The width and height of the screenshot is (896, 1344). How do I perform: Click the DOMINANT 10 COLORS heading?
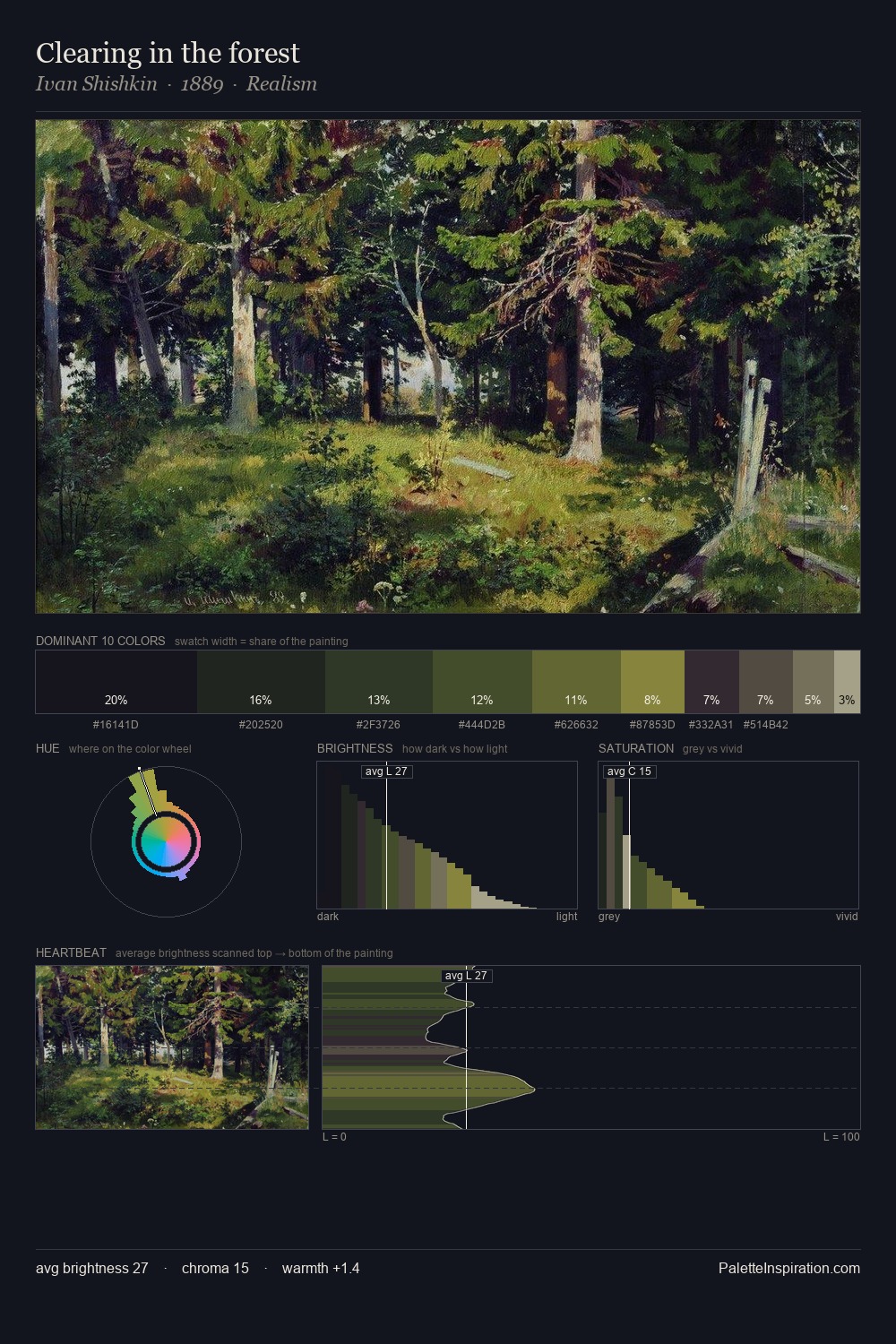coord(100,641)
